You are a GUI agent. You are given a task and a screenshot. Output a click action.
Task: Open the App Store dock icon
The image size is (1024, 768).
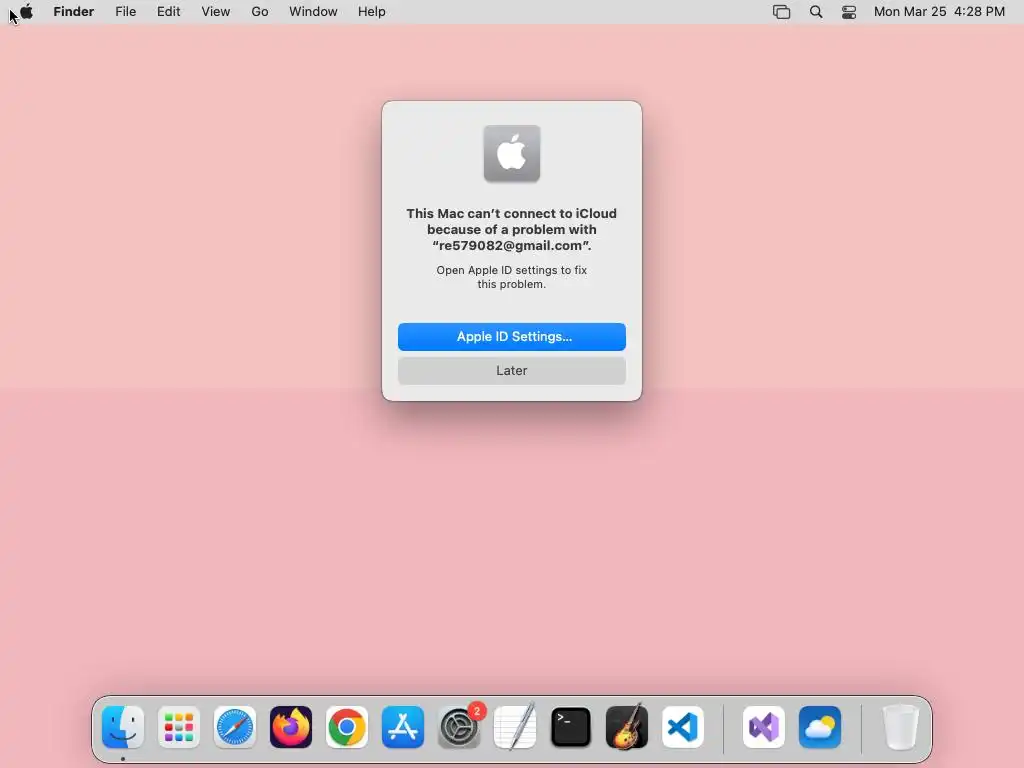(x=403, y=727)
